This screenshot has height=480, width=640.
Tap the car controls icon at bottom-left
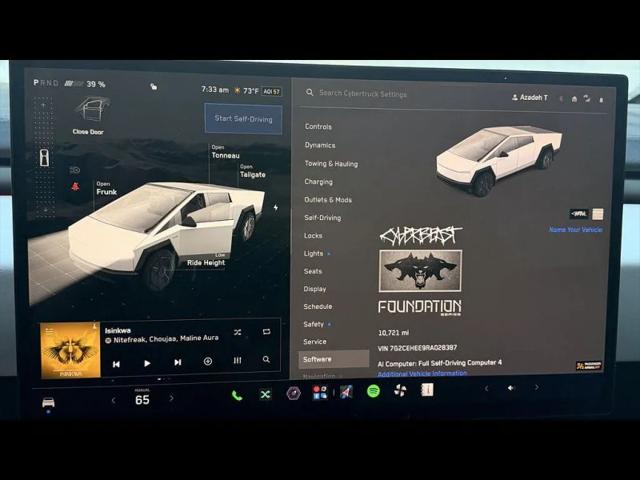click(48, 402)
